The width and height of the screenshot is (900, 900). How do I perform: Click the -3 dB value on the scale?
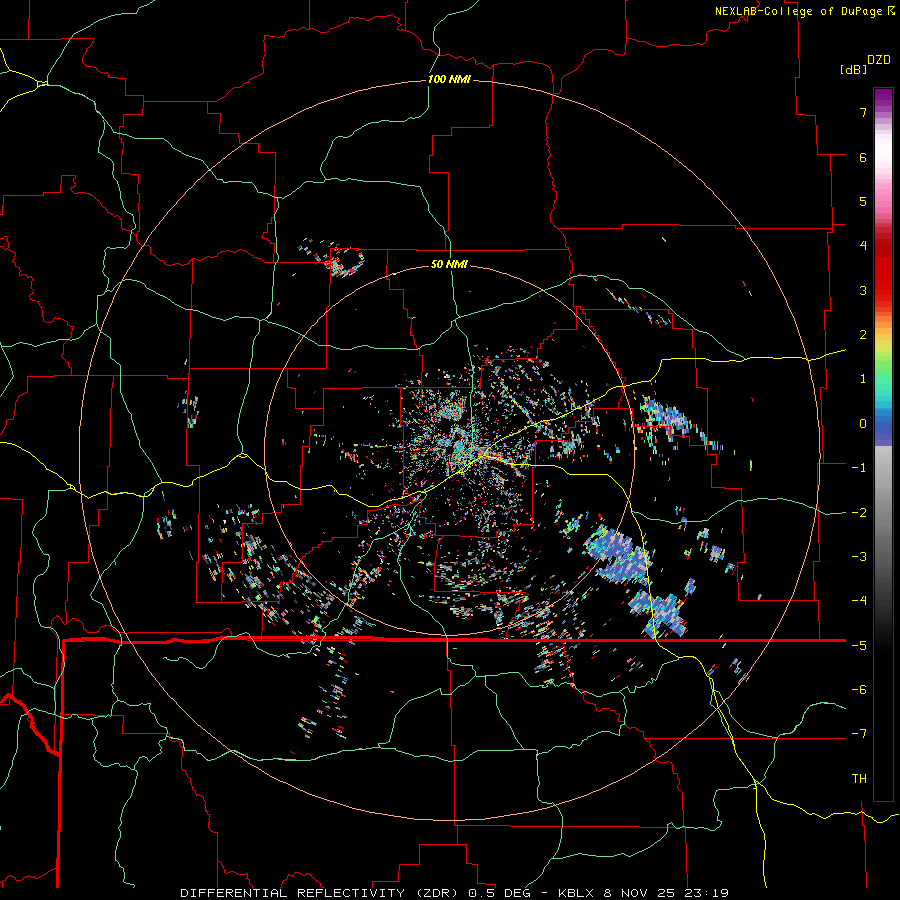(x=859, y=557)
